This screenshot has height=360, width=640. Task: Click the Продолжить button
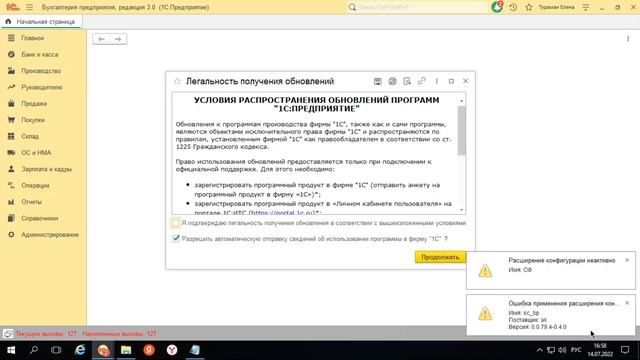[440, 257]
